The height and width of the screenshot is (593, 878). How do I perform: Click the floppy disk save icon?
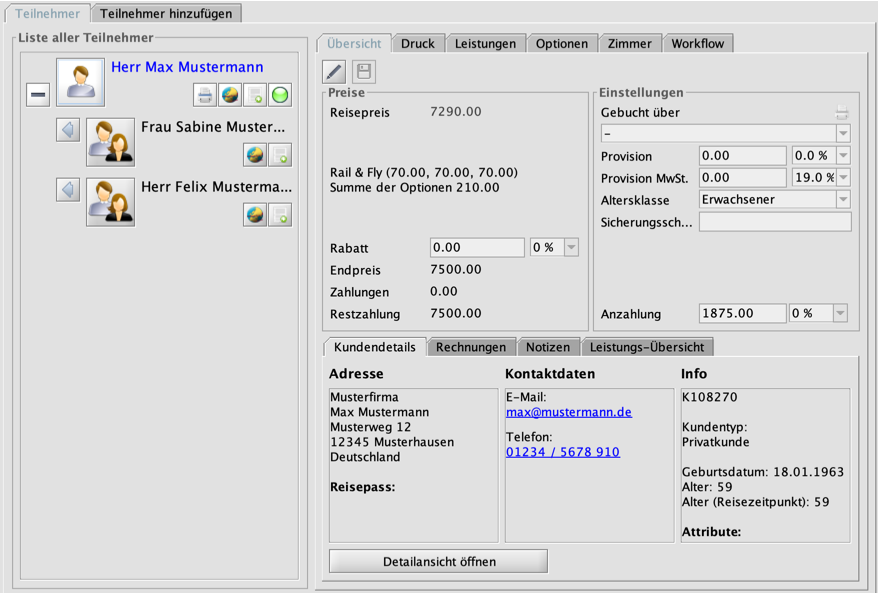click(364, 71)
